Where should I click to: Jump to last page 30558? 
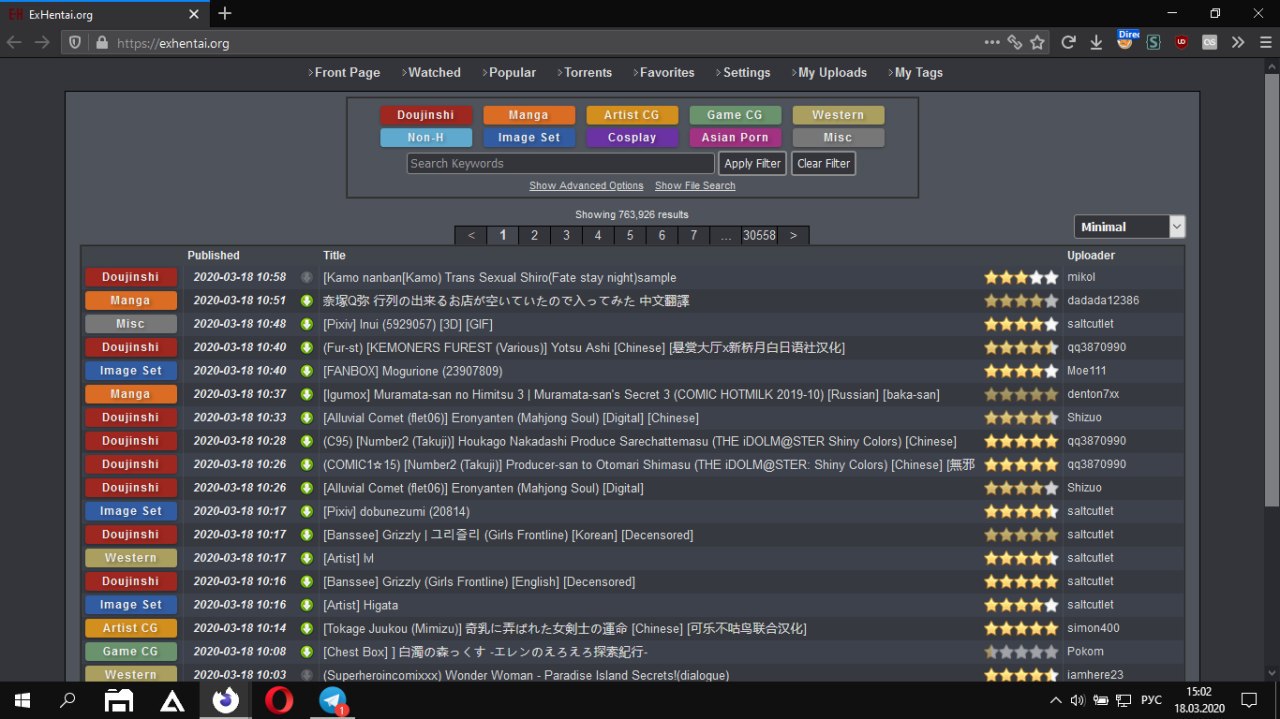tap(759, 236)
